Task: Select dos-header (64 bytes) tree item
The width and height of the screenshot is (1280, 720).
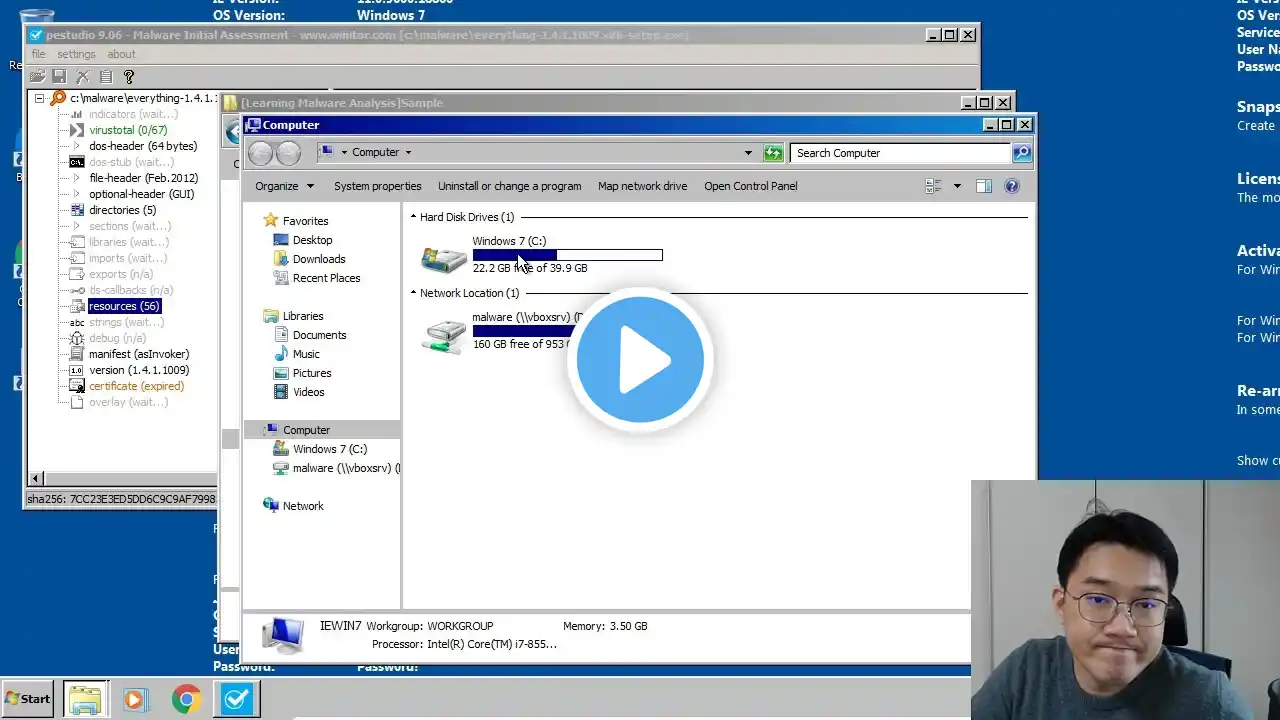Action: 143,146
